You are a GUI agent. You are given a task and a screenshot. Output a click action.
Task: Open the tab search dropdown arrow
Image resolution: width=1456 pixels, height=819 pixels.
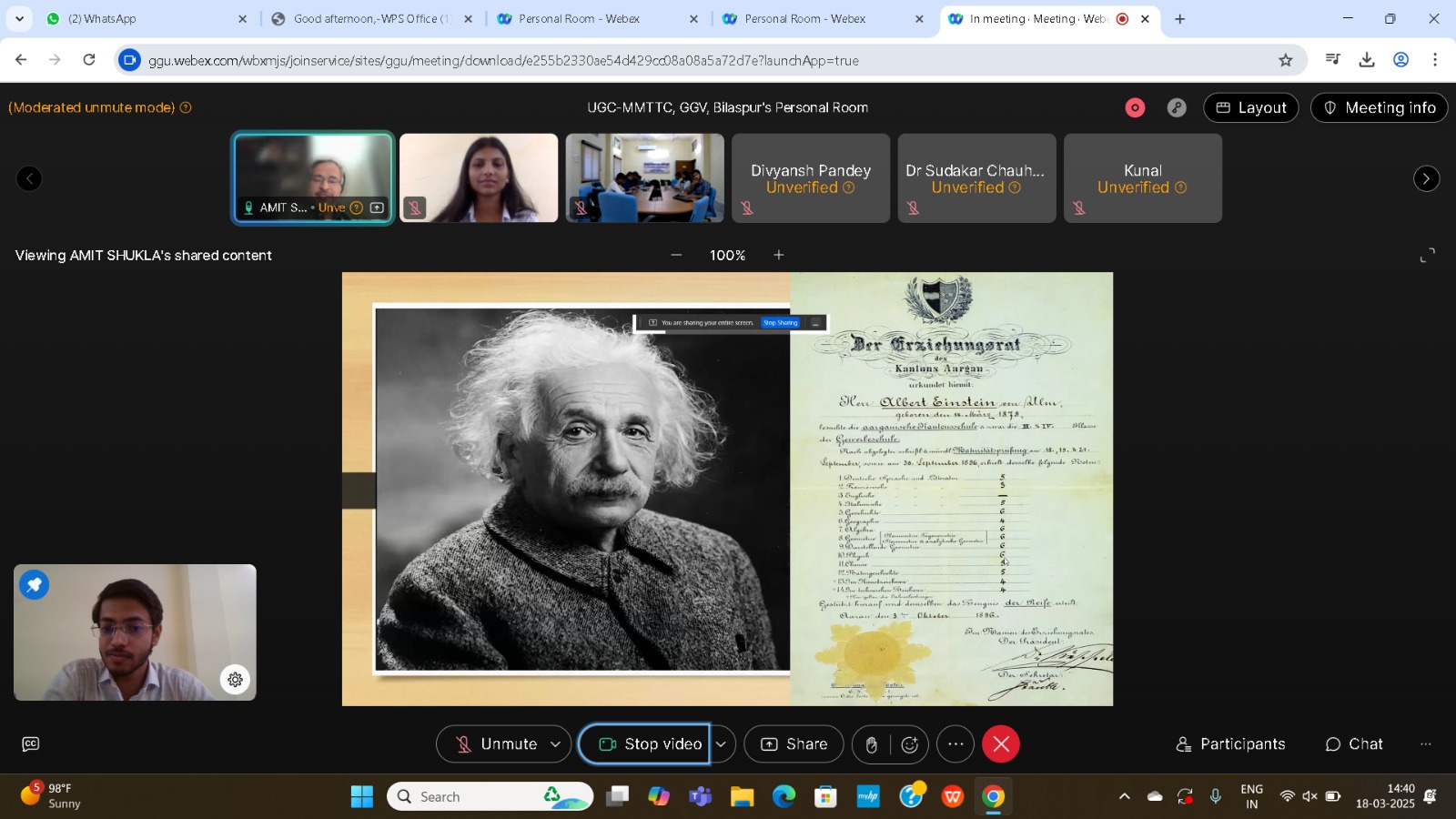click(19, 18)
